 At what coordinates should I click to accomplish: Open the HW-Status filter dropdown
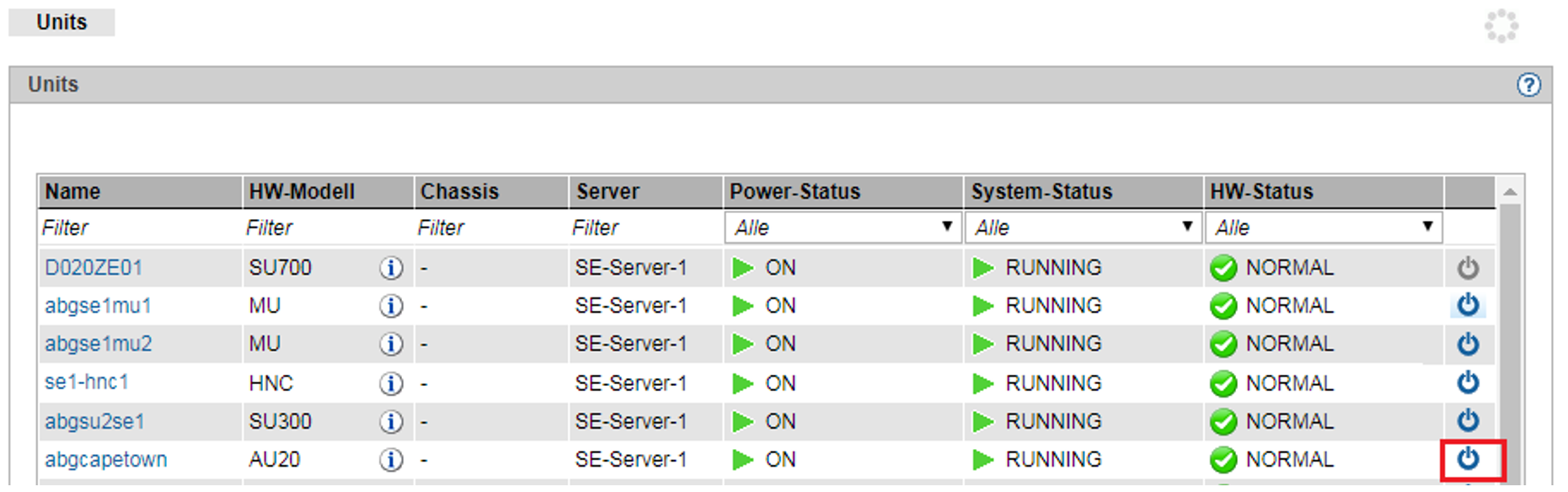click(1324, 227)
